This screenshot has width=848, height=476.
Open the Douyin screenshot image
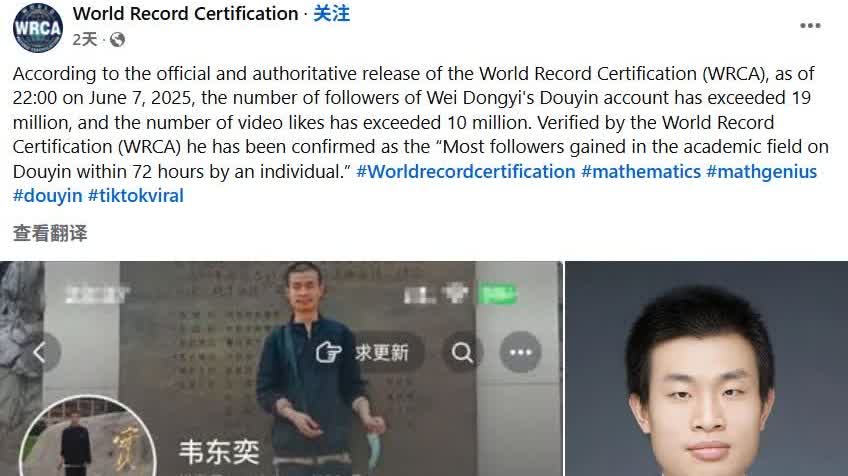281,368
